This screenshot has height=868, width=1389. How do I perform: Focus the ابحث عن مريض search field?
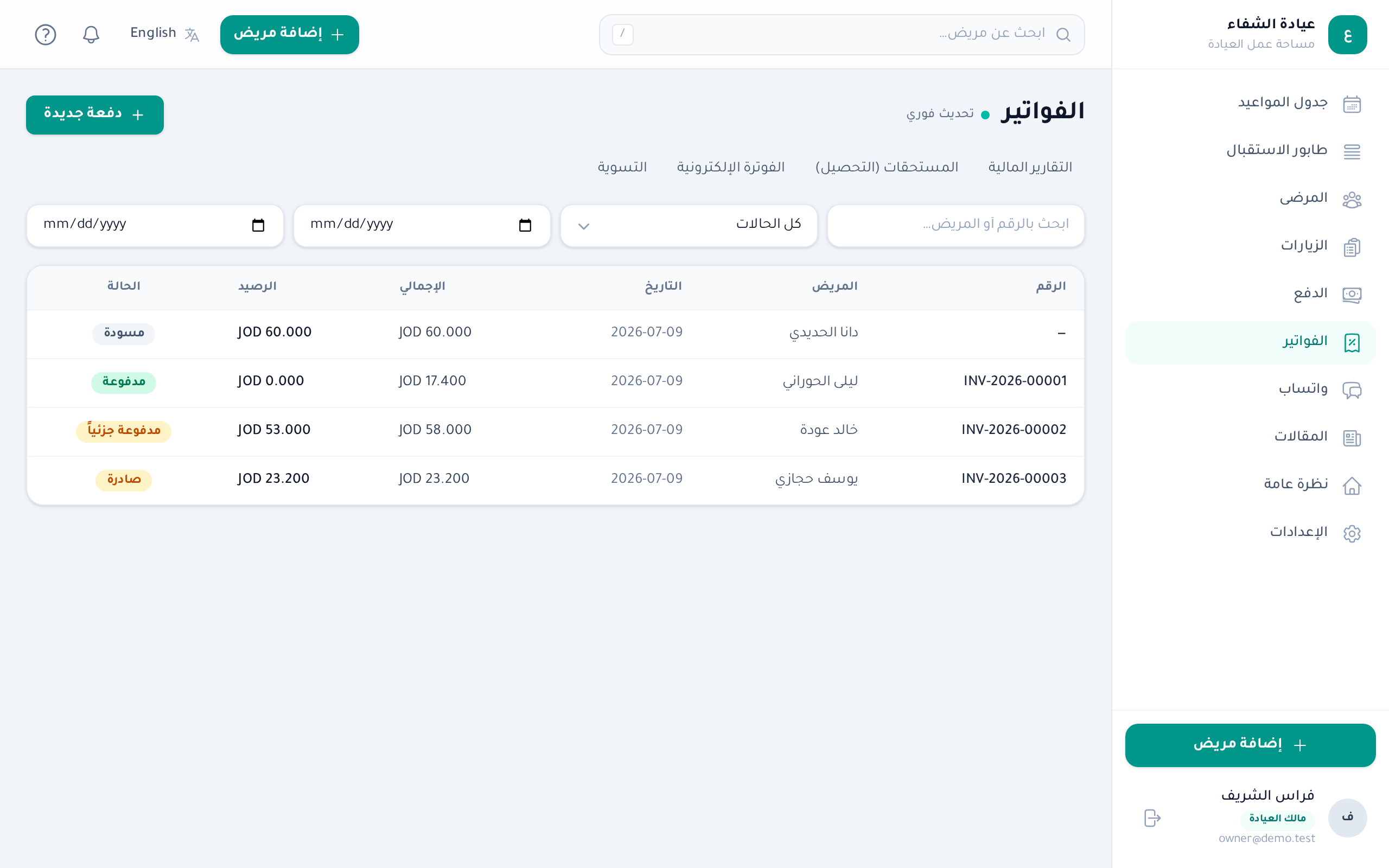click(842, 34)
